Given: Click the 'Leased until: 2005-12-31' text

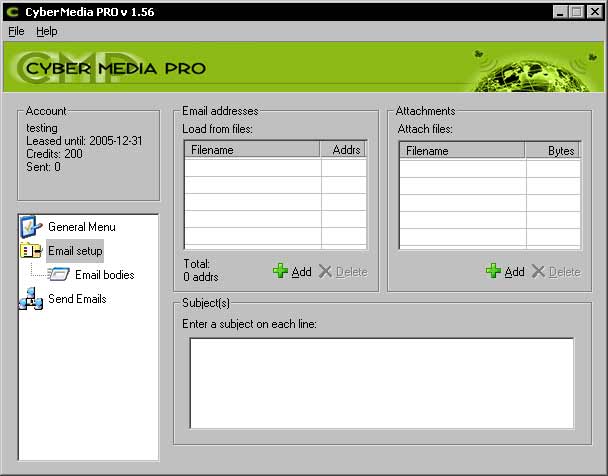Looking at the screenshot, I should tap(84, 140).
